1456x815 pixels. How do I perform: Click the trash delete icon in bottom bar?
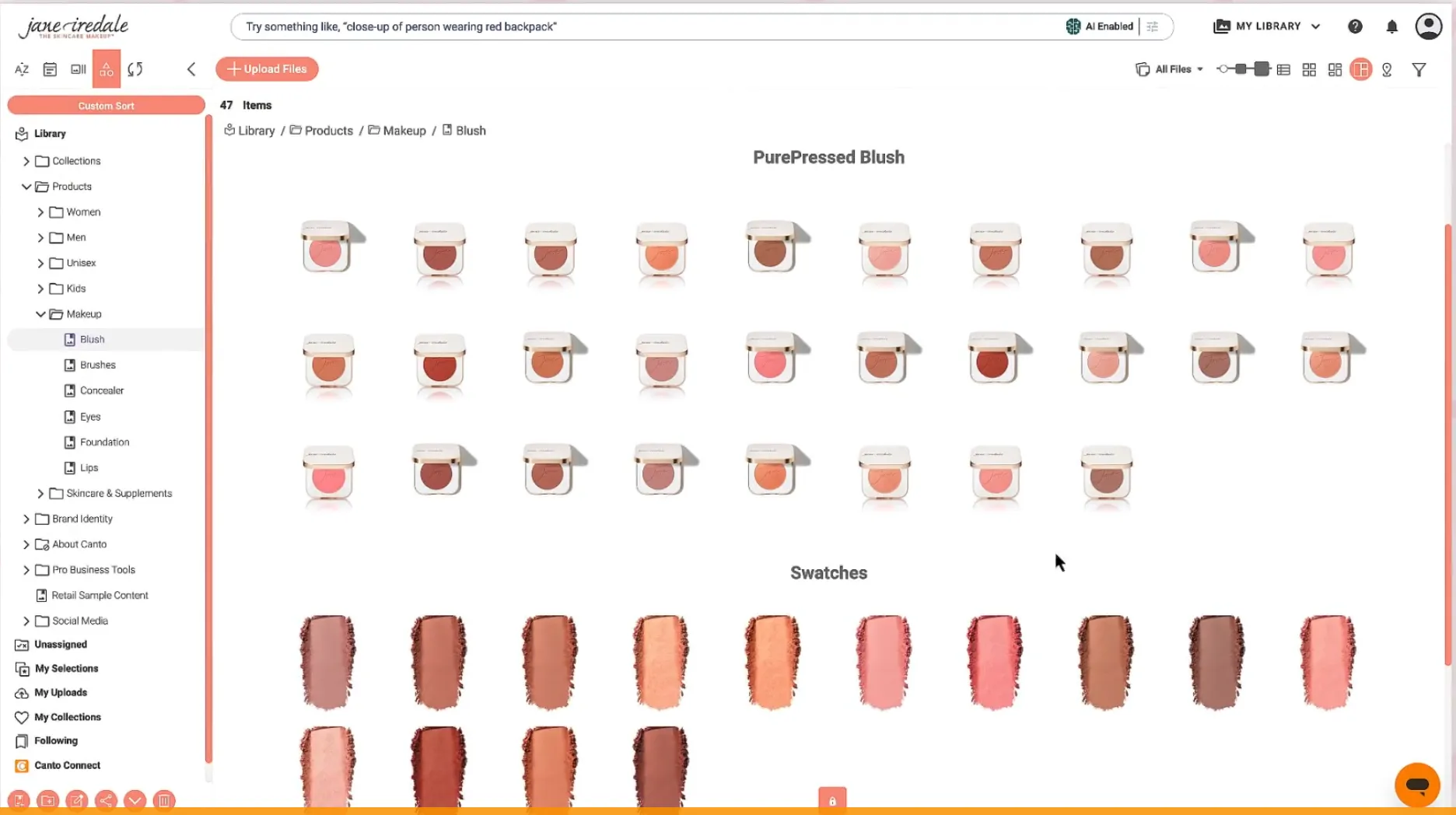(164, 800)
